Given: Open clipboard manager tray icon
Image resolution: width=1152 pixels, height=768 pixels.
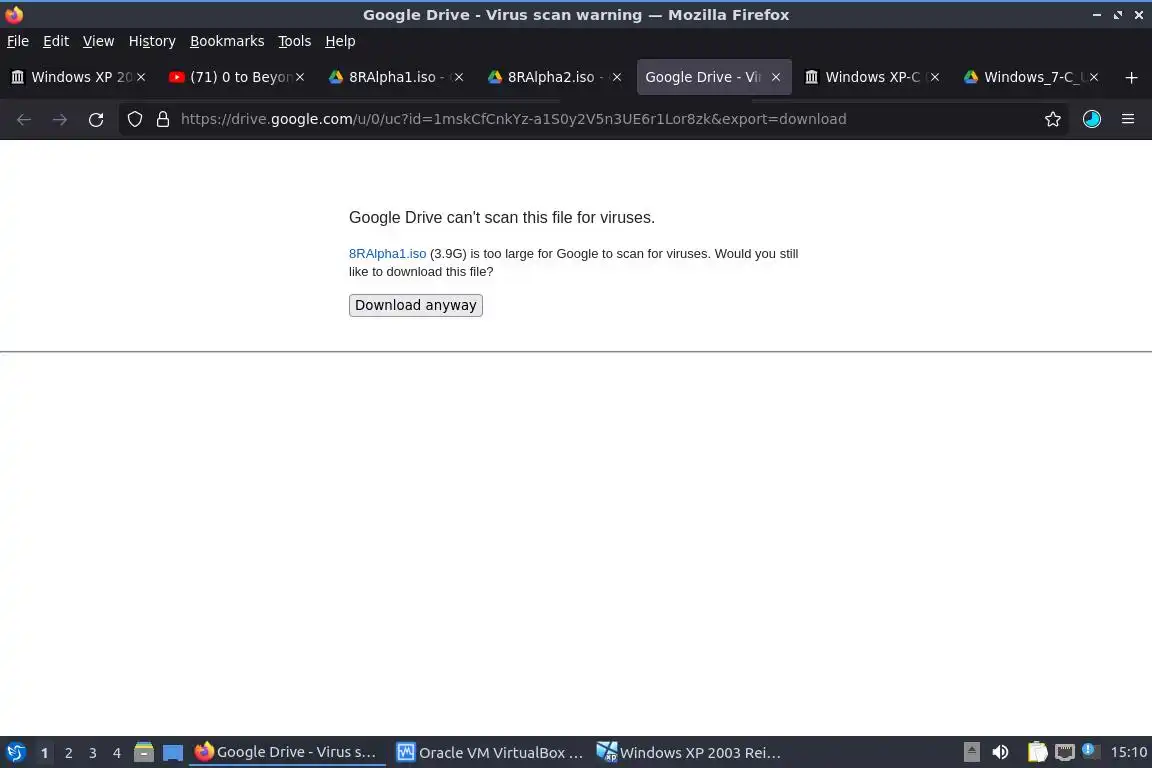Looking at the screenshot, I should 1037,752.
